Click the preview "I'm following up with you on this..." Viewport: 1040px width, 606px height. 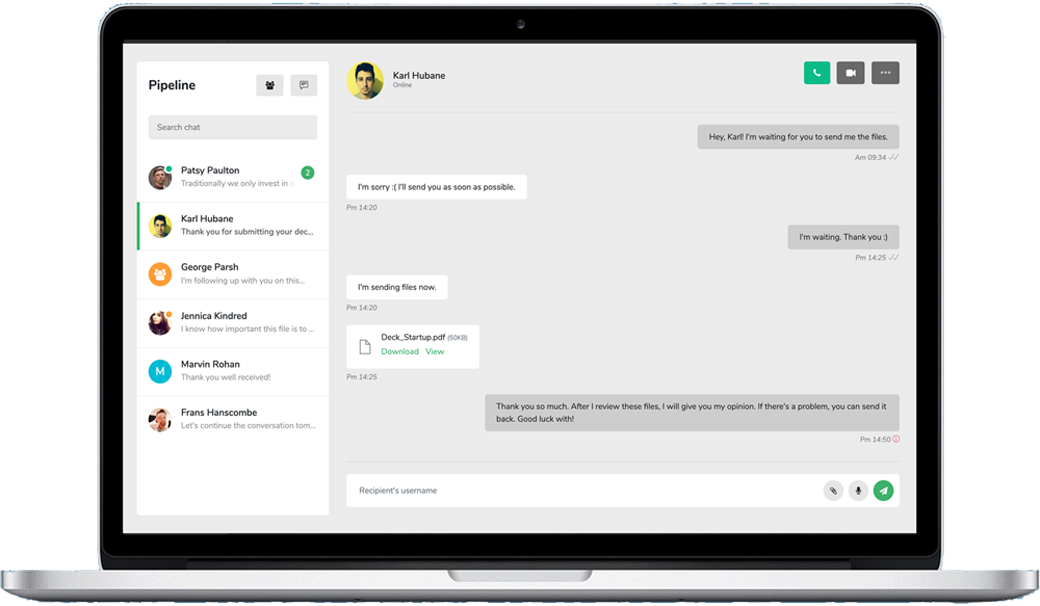(243, 280)
